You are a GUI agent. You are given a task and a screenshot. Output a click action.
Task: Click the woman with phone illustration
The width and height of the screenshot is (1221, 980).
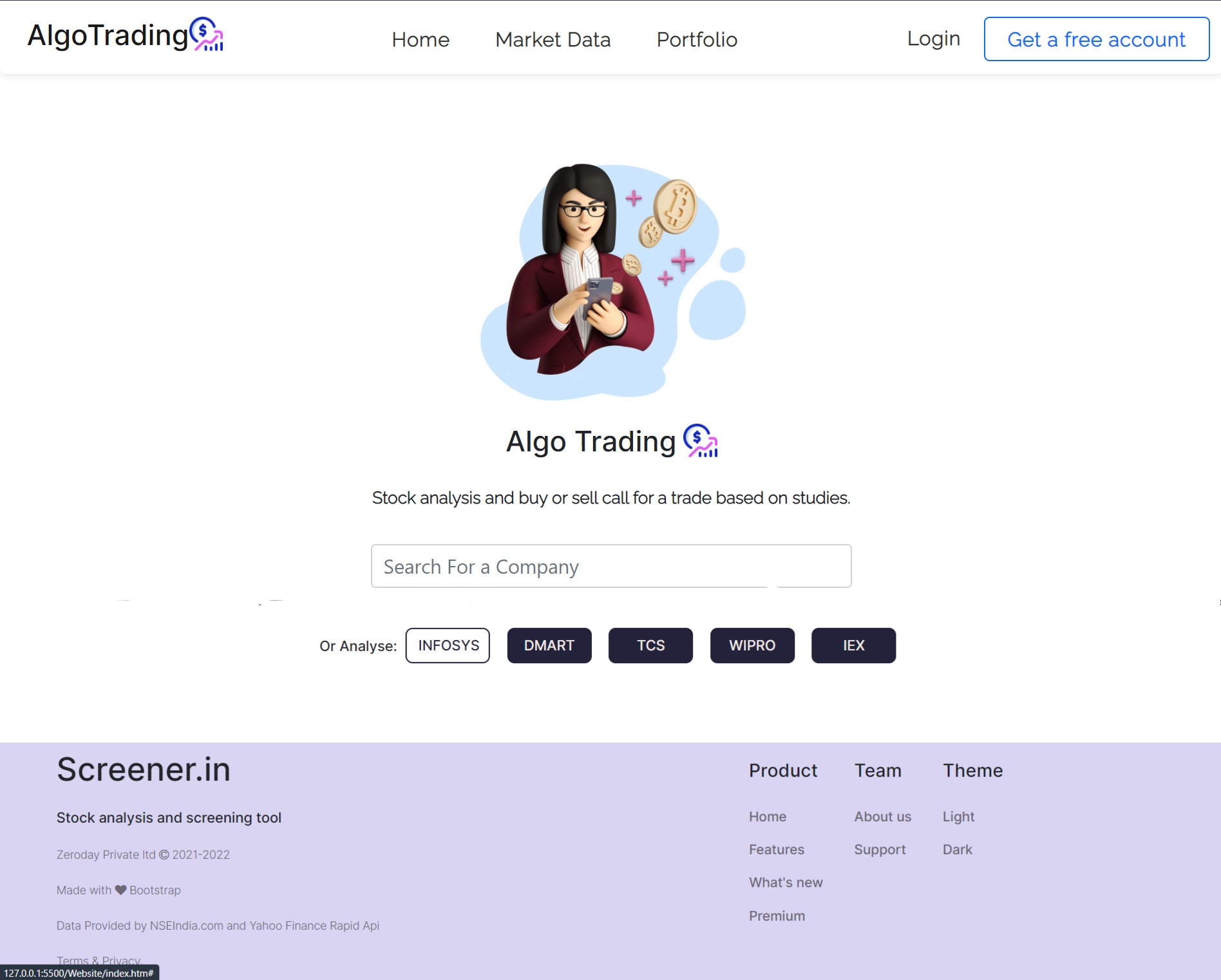coord(612,281)
